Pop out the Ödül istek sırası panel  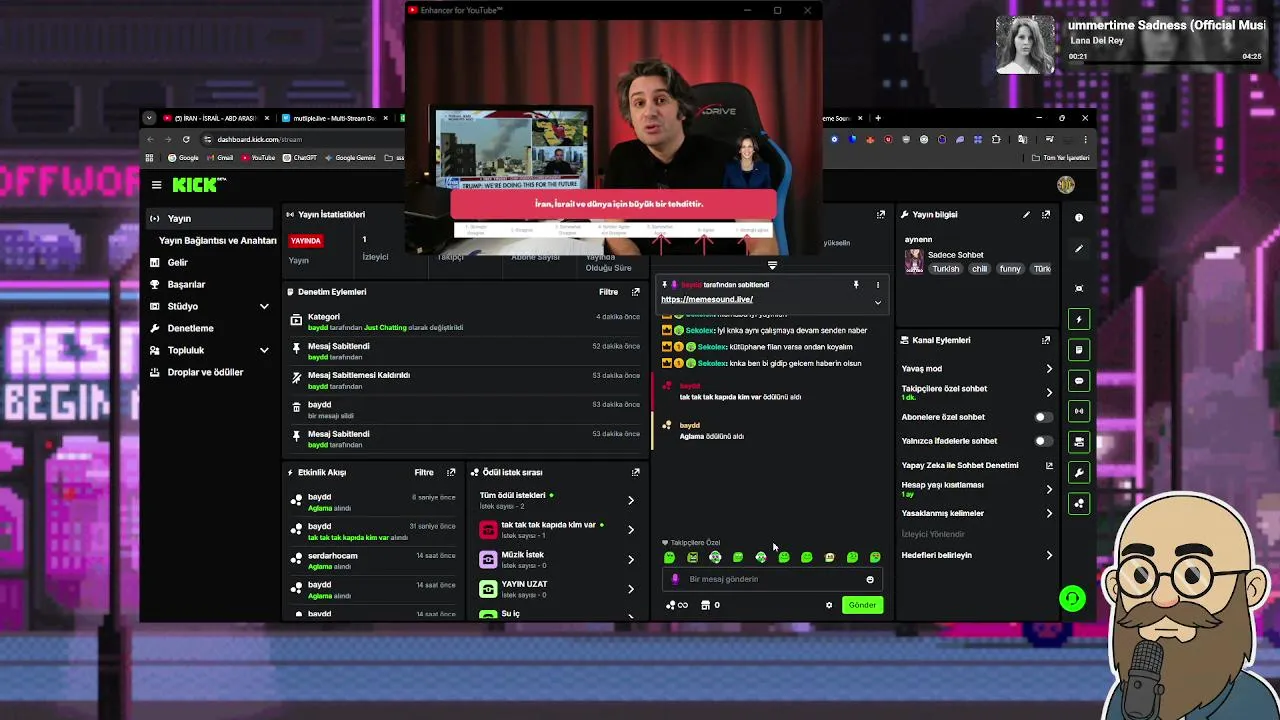(635, 472)
